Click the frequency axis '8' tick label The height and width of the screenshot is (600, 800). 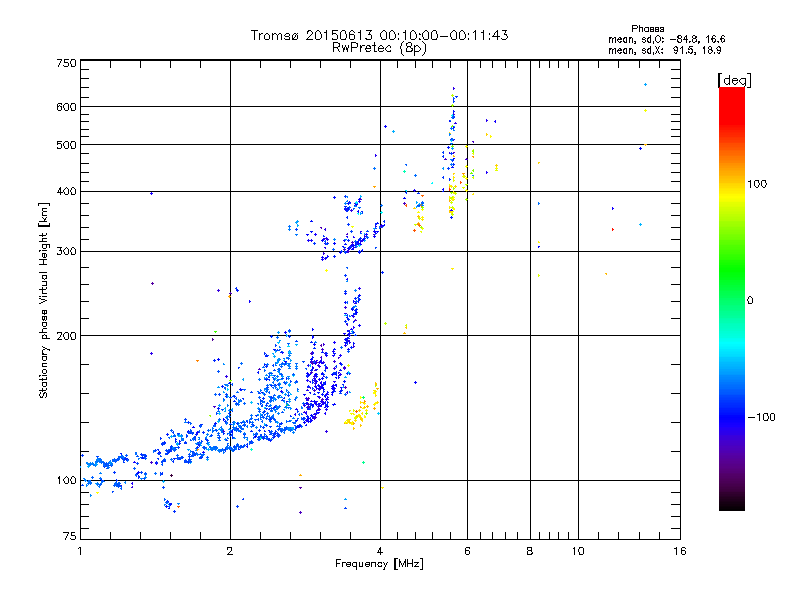click(530, 551)
